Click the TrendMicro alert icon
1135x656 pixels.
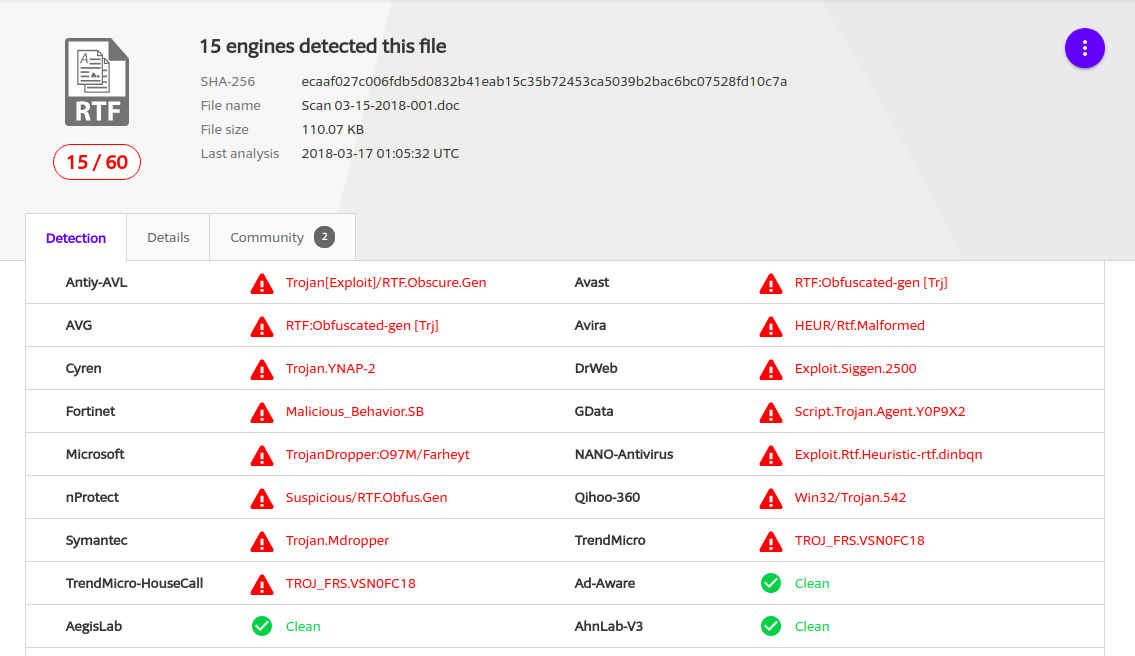[x=771, y=542]
